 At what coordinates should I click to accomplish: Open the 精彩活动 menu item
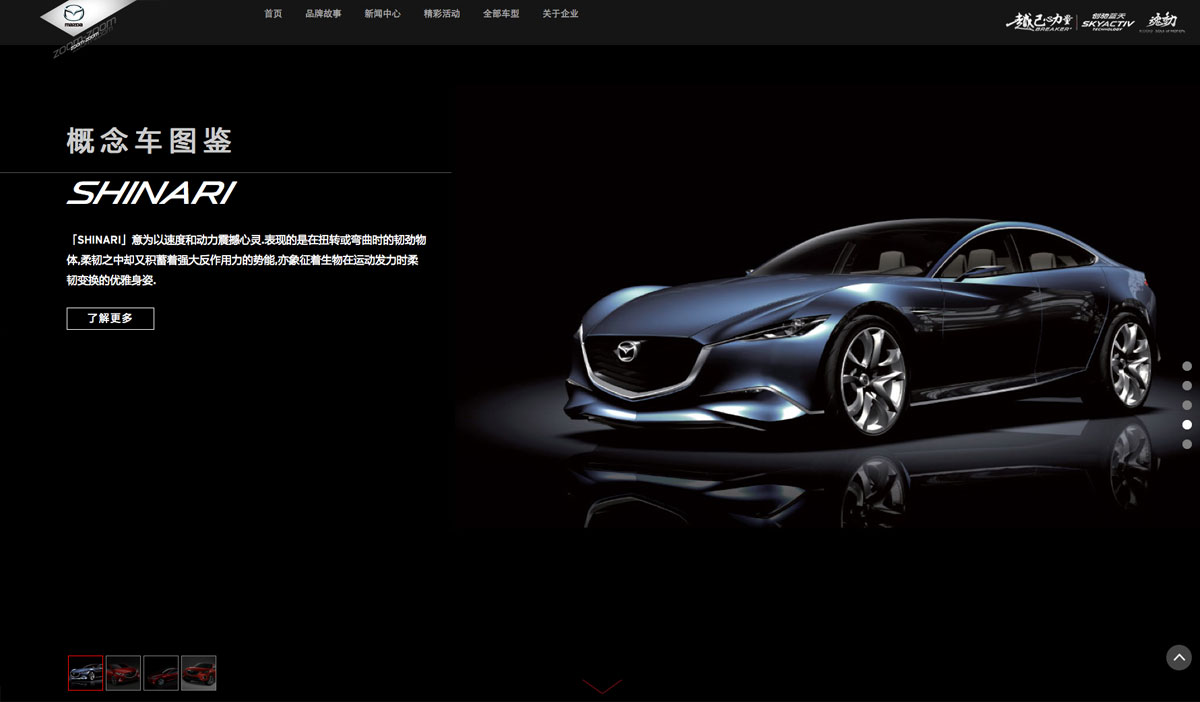pos(442,14)
